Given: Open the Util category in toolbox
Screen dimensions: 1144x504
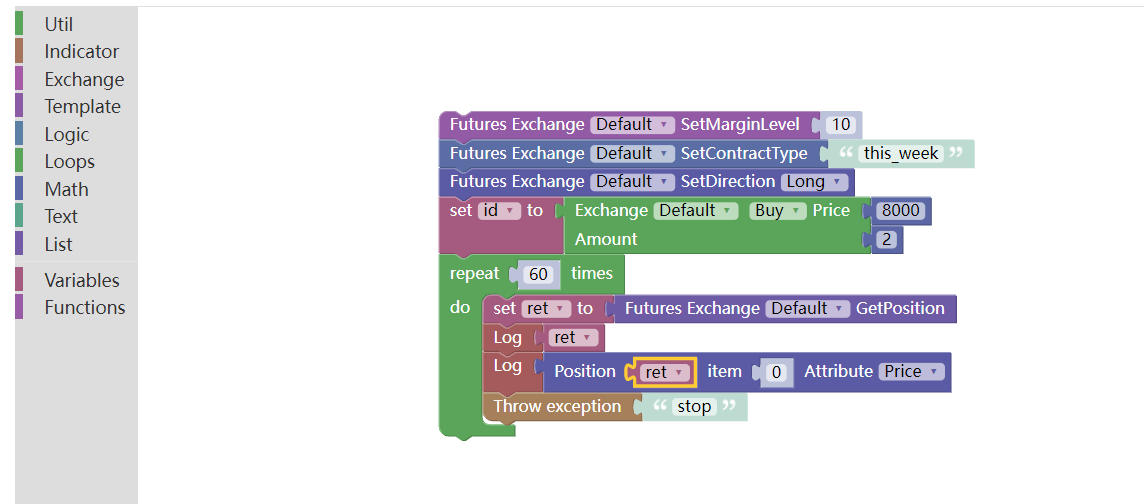Looking at the screenshot, I should (x=59, y=24).
